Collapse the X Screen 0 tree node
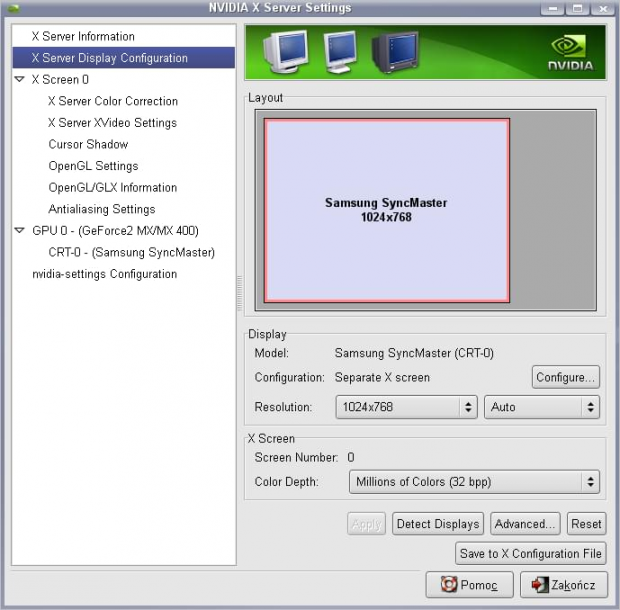 [x=19, y=79]
